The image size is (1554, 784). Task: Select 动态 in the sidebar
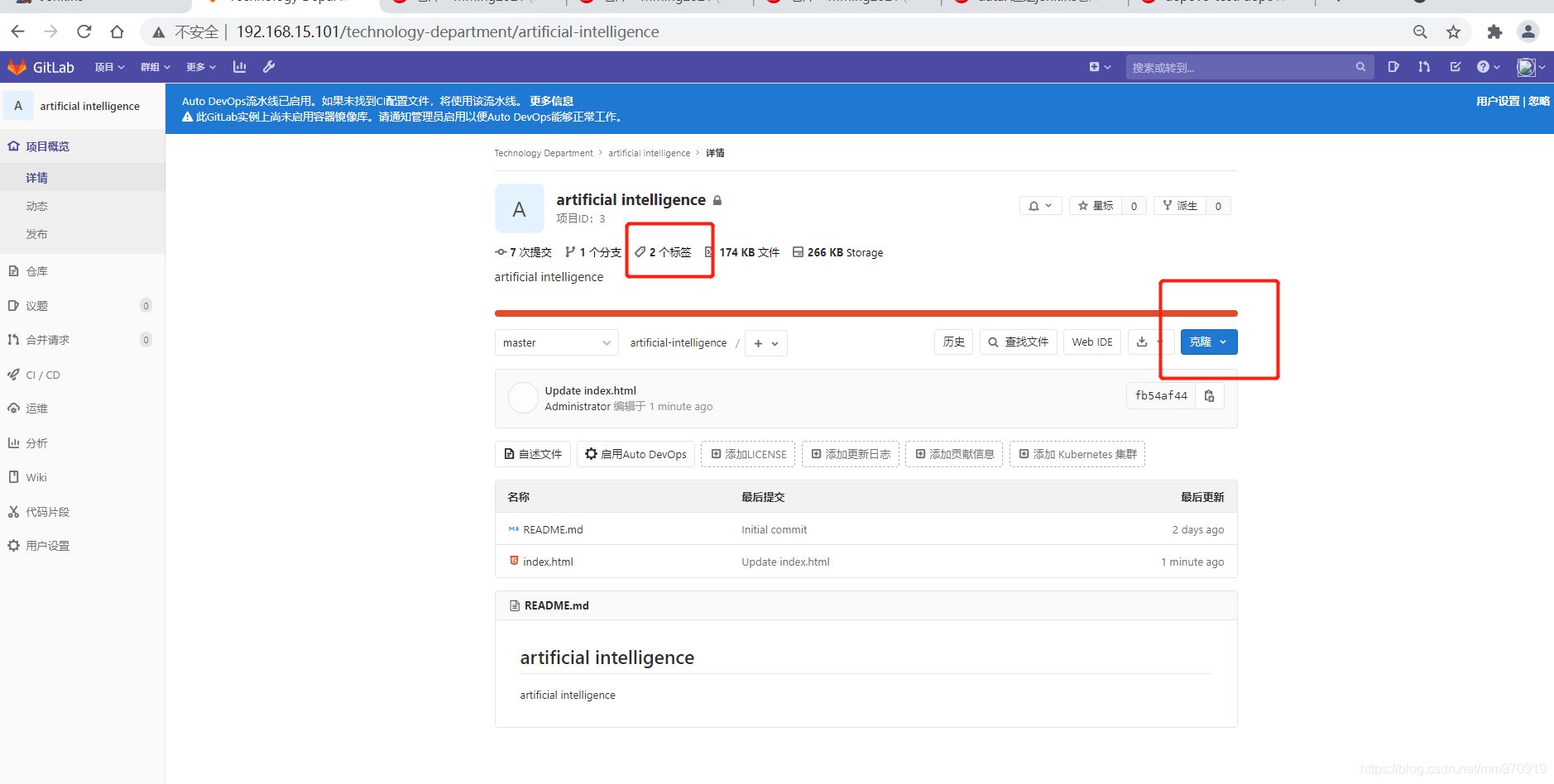pos(83,206)
